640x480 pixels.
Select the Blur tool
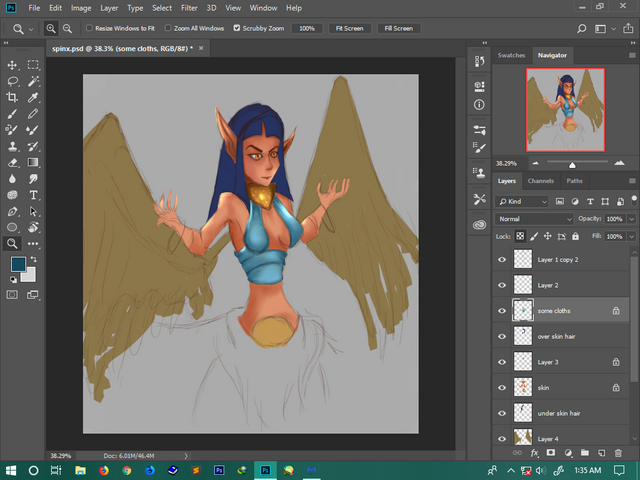pos(12,179)
